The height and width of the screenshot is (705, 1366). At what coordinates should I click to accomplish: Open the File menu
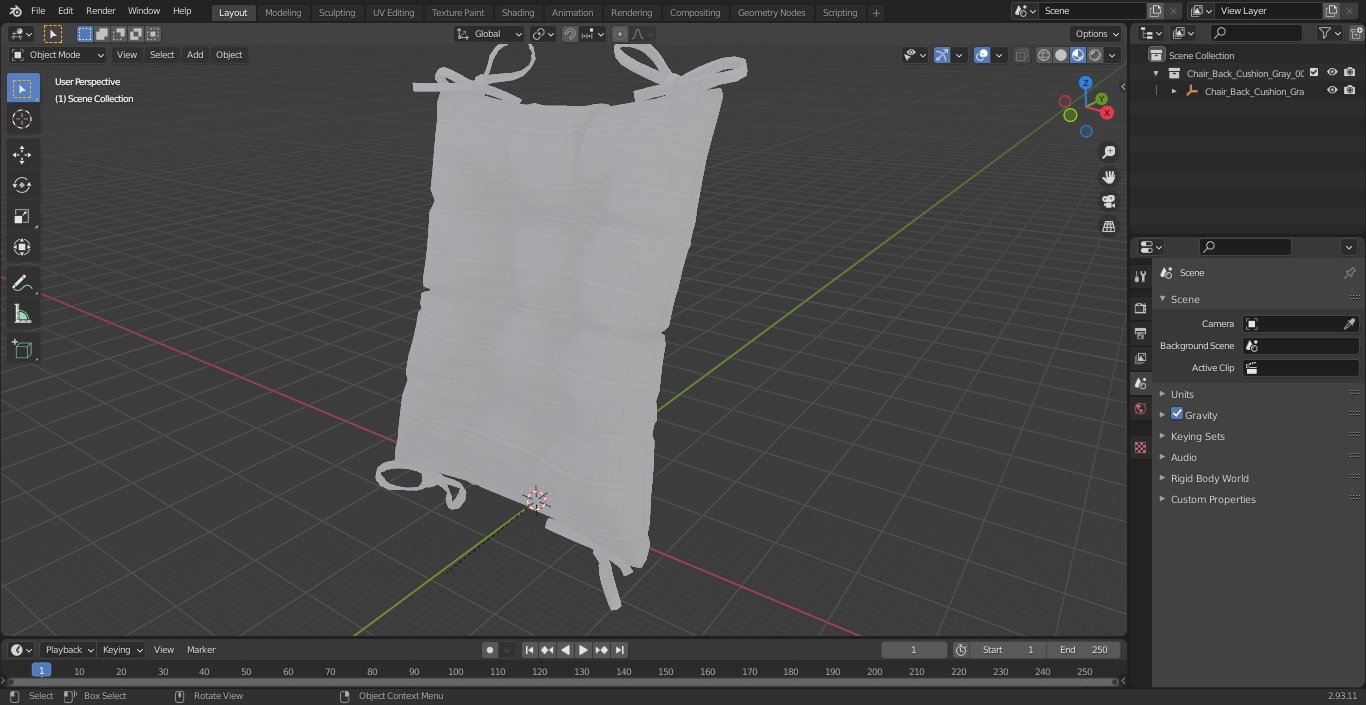click(x=38, y=11)
